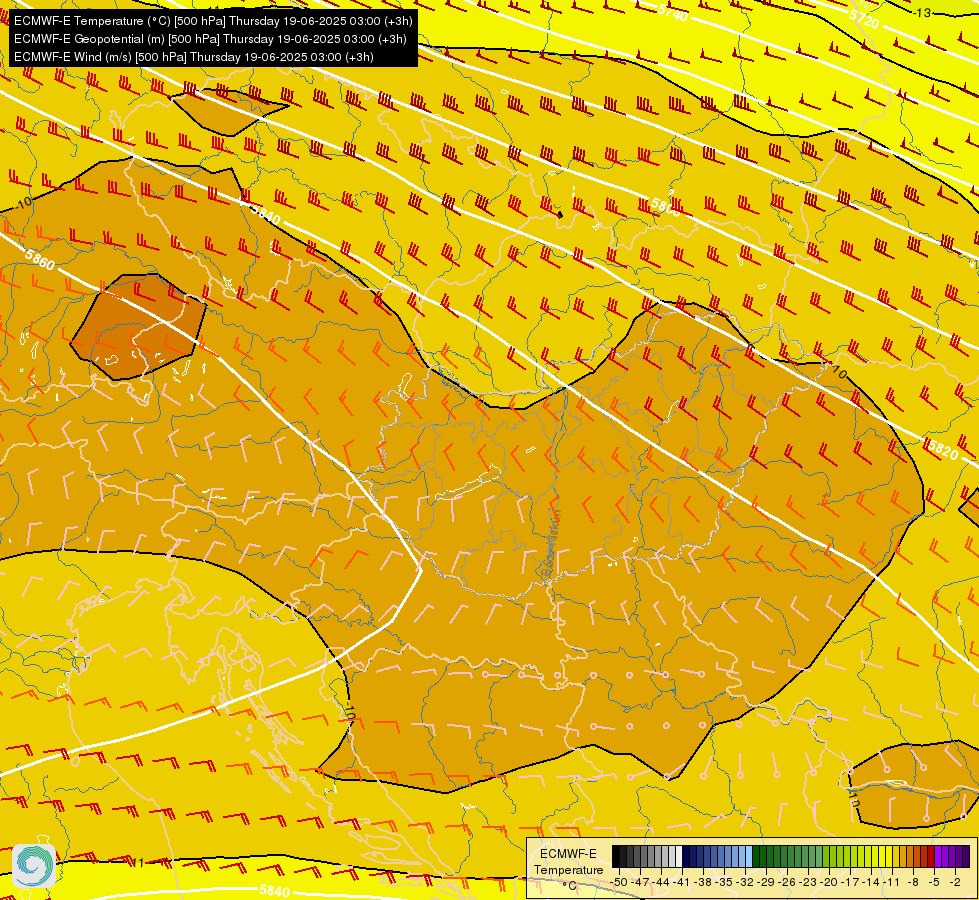Select the ECMWF-E Temperature header line
The height and width of the screenshot is (900, 979).
pos(213,21)
